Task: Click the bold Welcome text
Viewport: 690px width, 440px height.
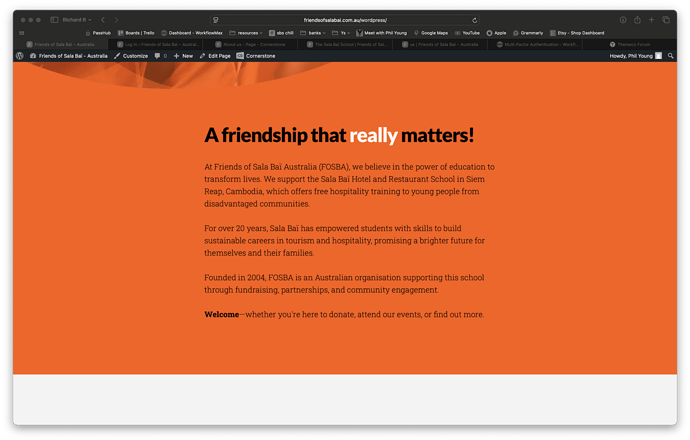Action: [x=221, y=315]
